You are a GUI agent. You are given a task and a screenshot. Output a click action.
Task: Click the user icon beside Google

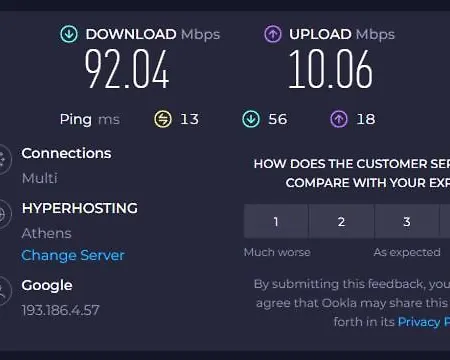point(4,291)
